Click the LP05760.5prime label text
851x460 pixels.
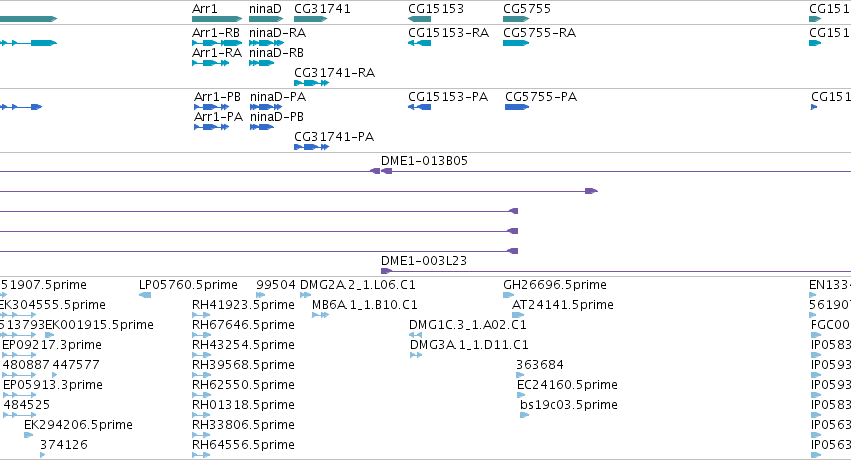coord(188,285)
